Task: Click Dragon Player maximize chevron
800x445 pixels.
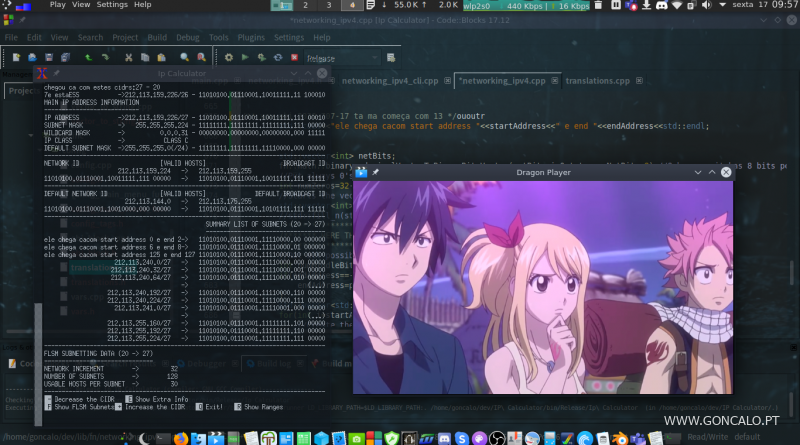Action: point(712,172)
